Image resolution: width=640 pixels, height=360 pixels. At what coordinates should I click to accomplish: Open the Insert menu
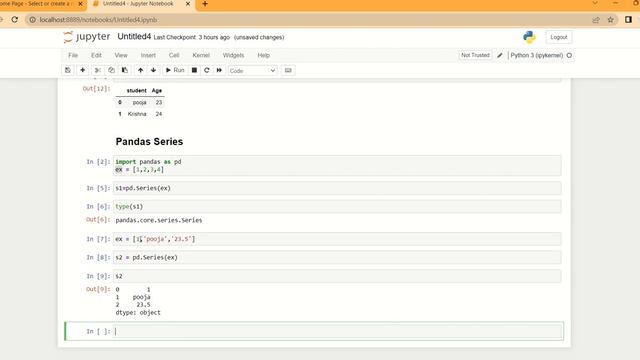[x=148, y=55]
